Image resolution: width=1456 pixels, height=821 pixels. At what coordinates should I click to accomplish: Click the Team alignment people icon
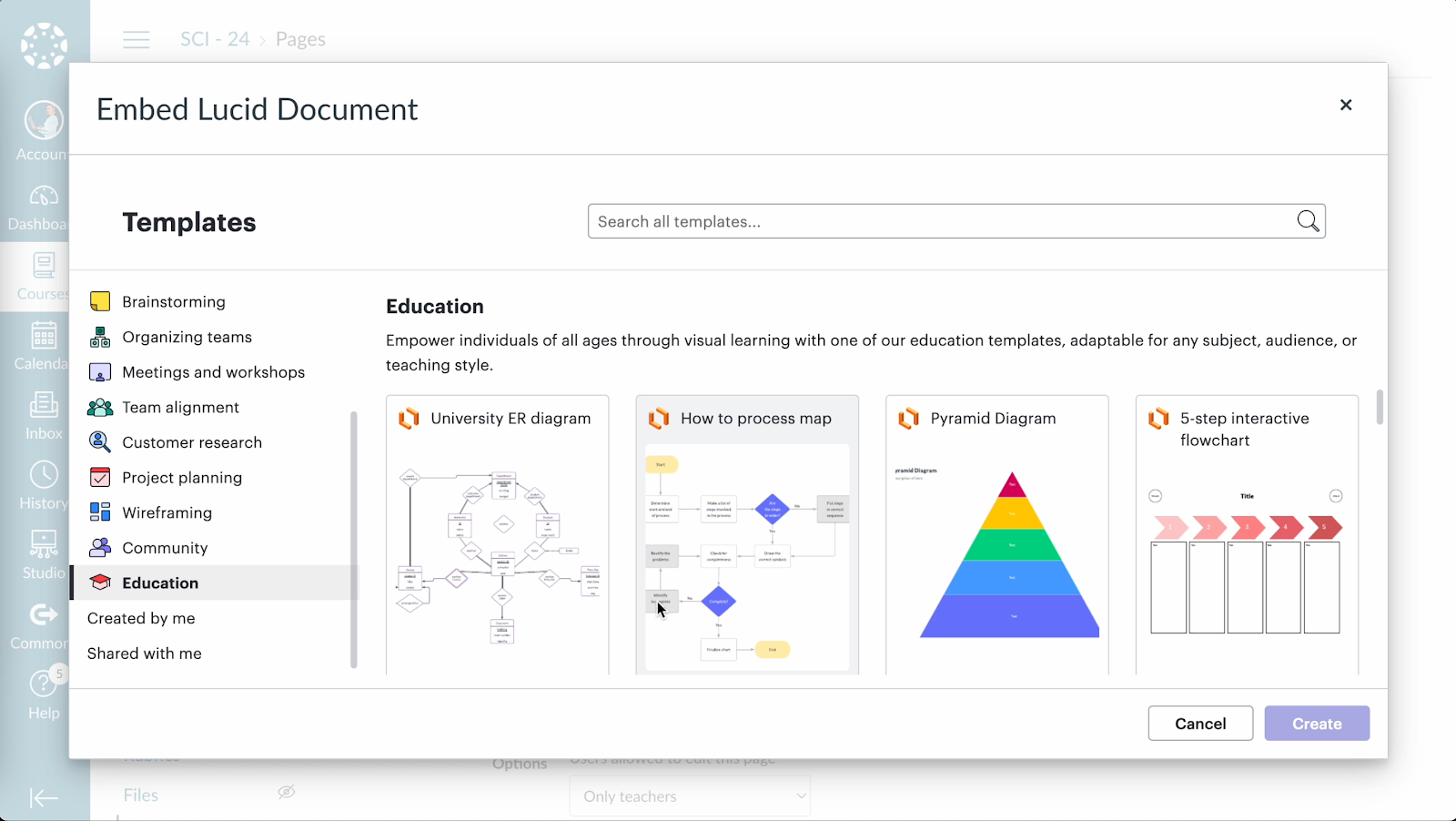pos(100,407)
